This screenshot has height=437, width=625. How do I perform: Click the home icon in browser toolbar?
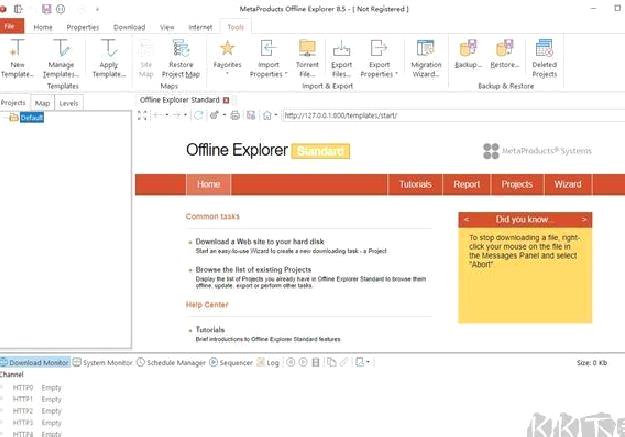click(267, 116)
